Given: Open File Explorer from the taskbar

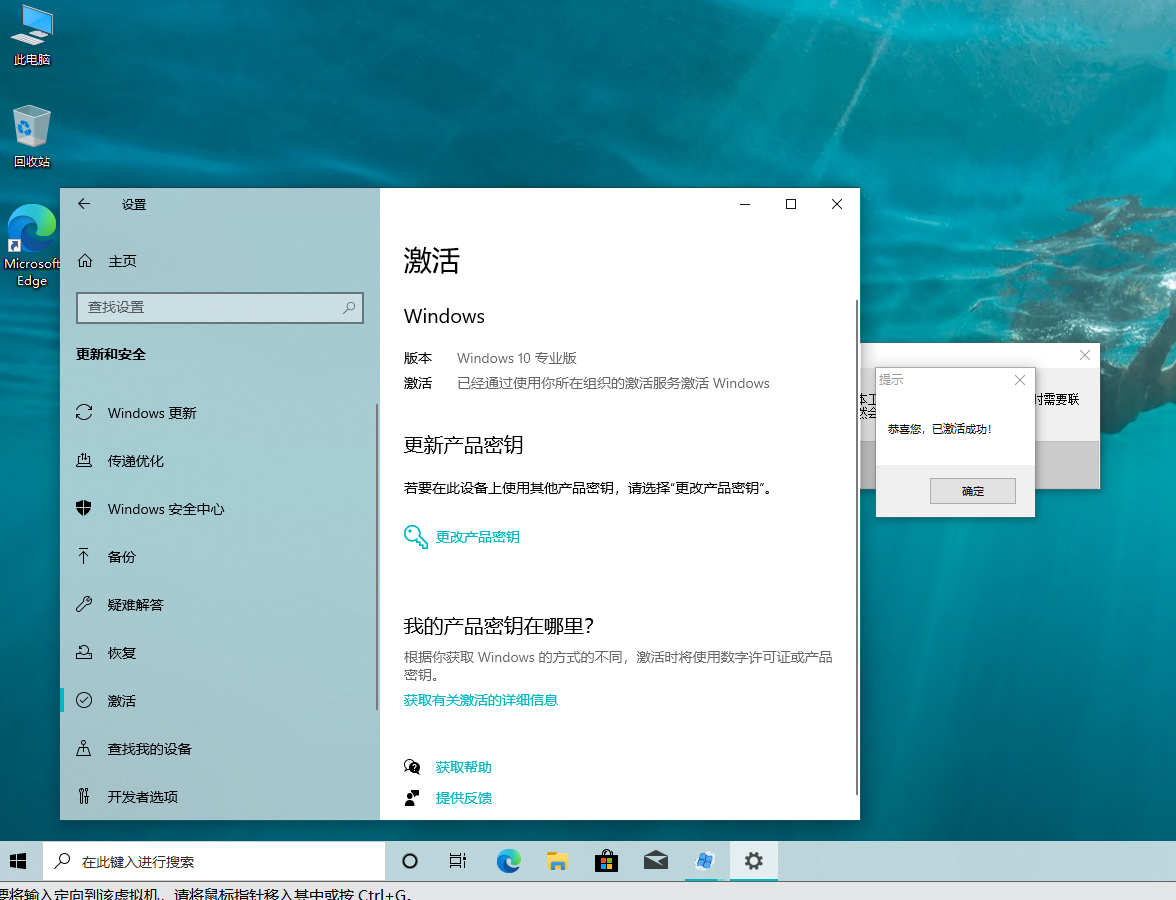Looking at the screenshot, I should point(557,861).
